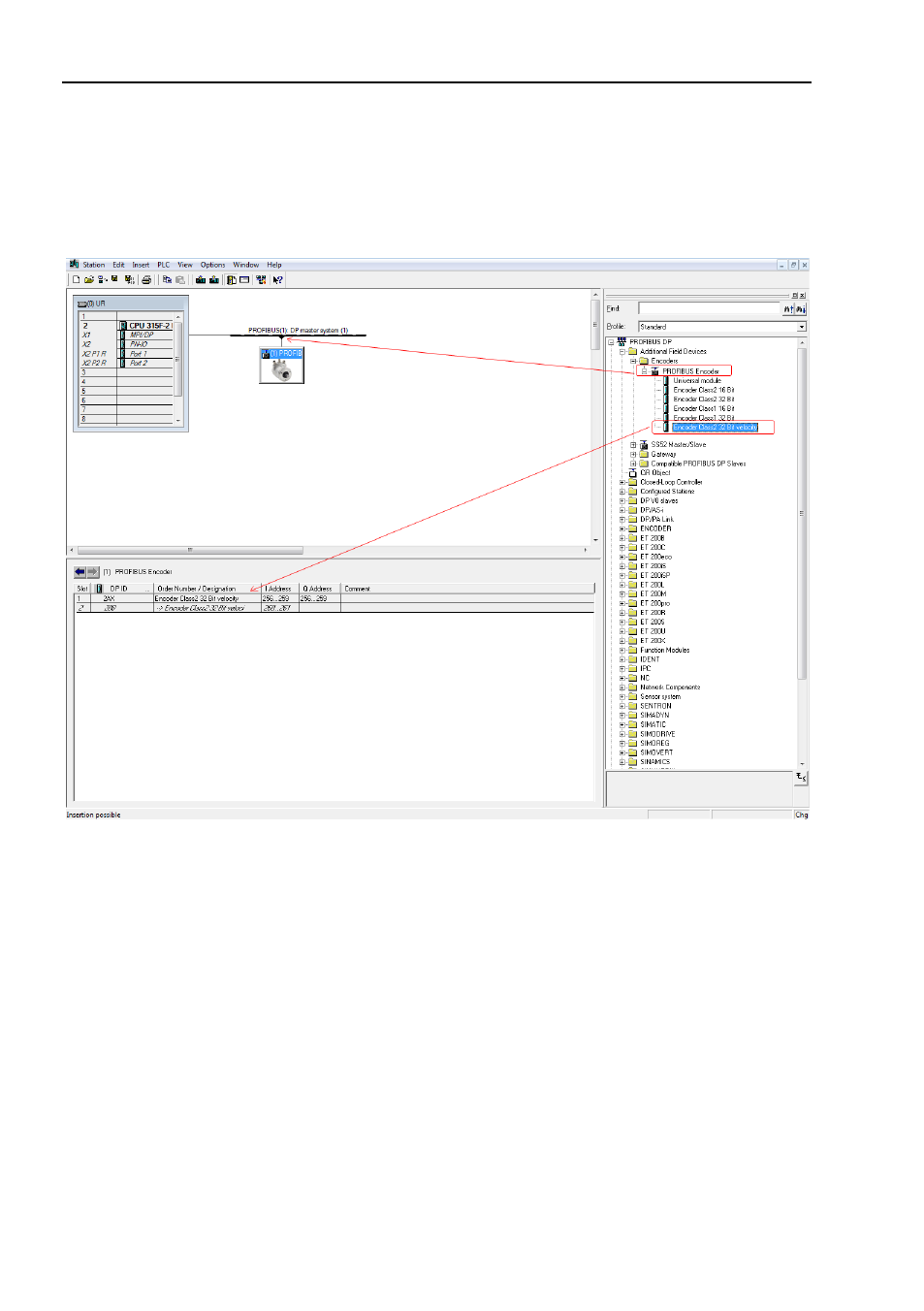Select Encoder Class1 16 Bit
Viewport: 924px width, 1311px height.
point(704,409)
